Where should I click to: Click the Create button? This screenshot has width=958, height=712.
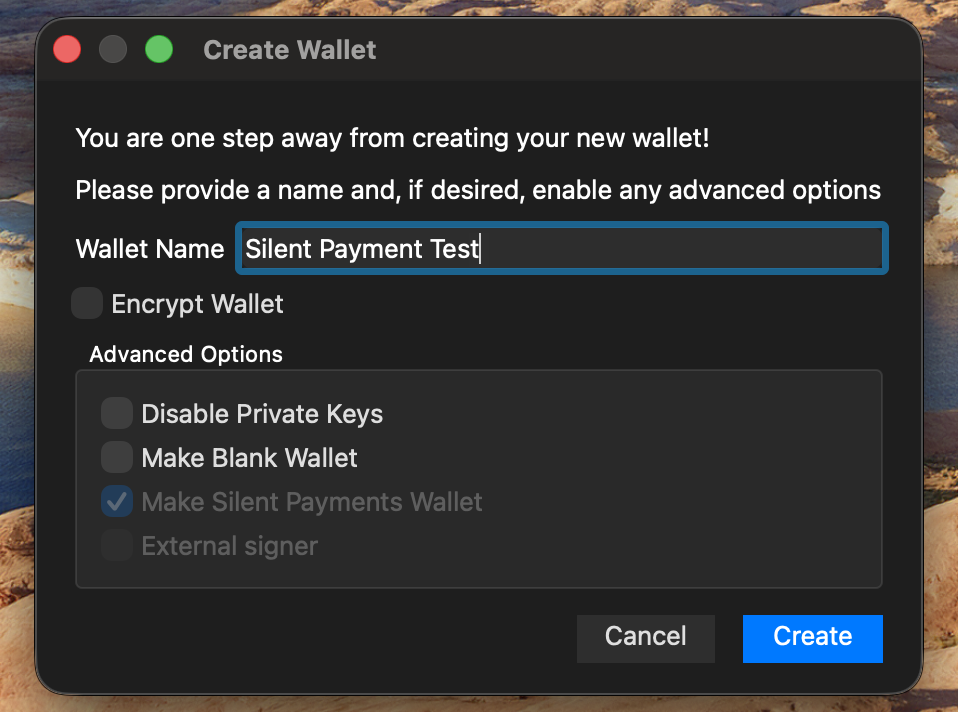coord(812,638)
